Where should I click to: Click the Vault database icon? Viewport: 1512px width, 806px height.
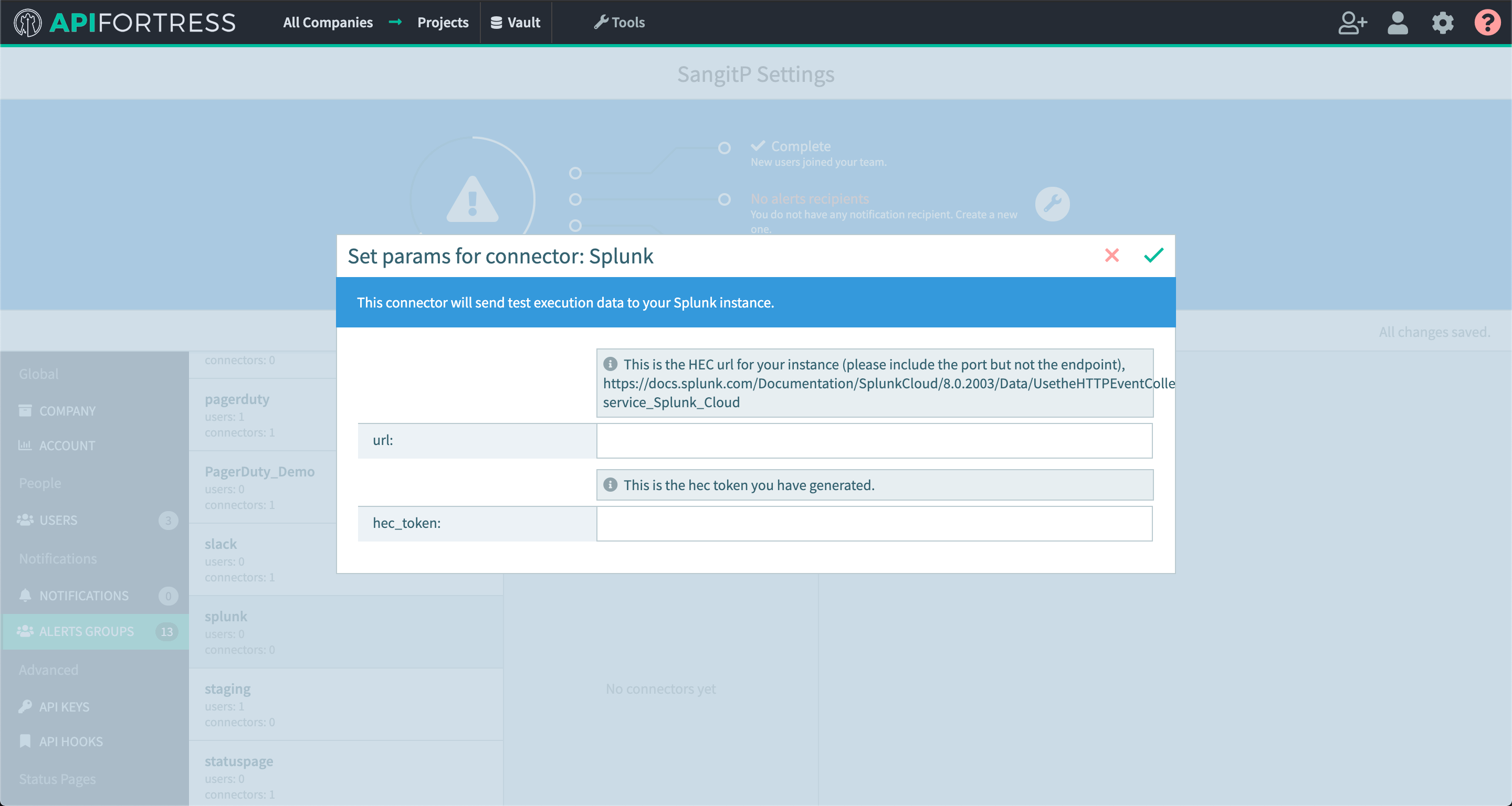click(x=496, y=22)
